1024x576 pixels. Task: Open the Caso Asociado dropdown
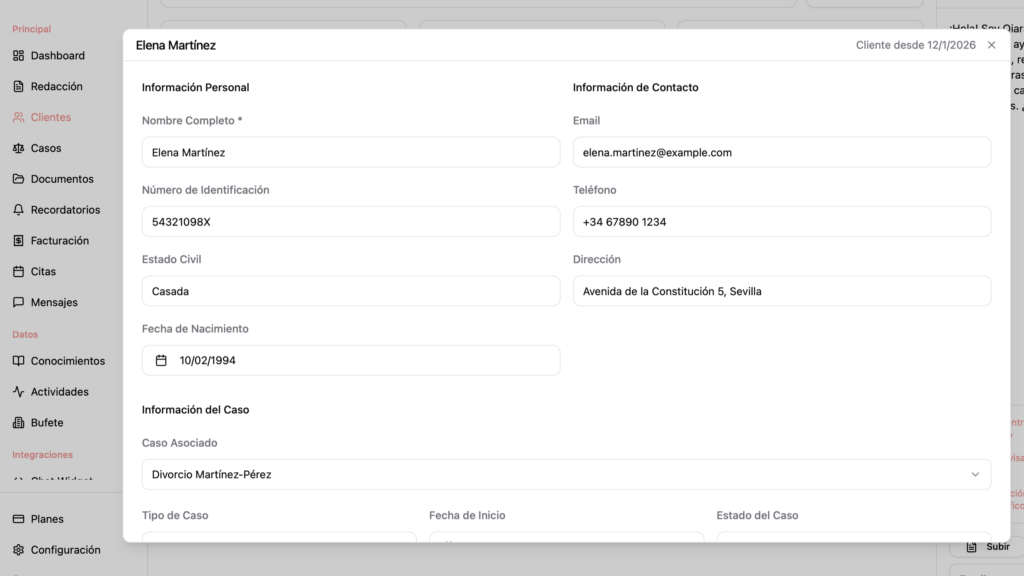pos(566,474)
